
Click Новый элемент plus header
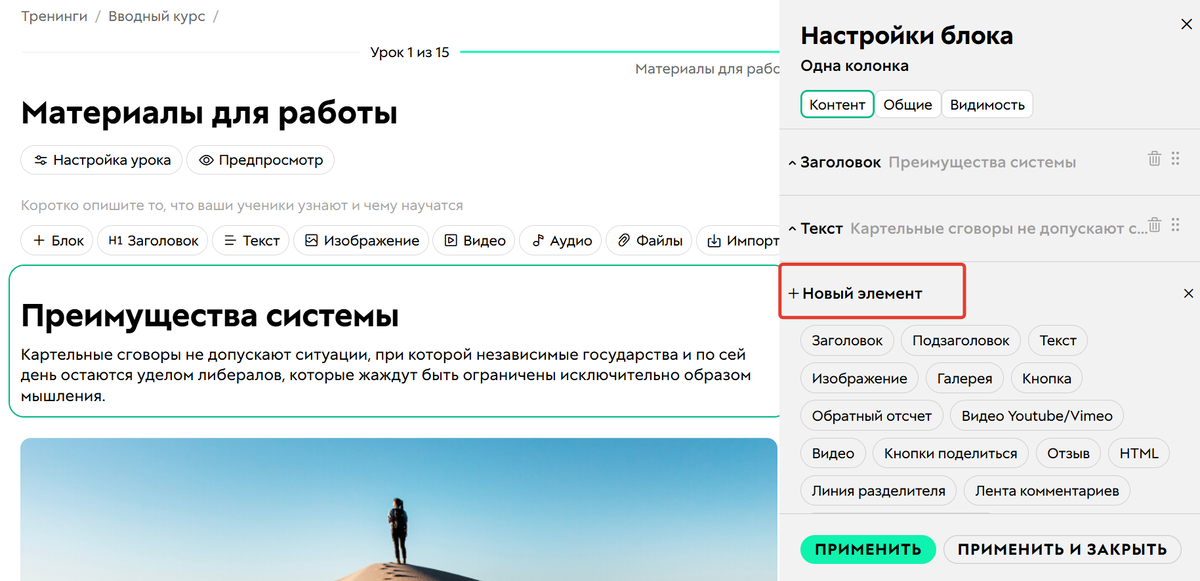click(x=856, y=294)
